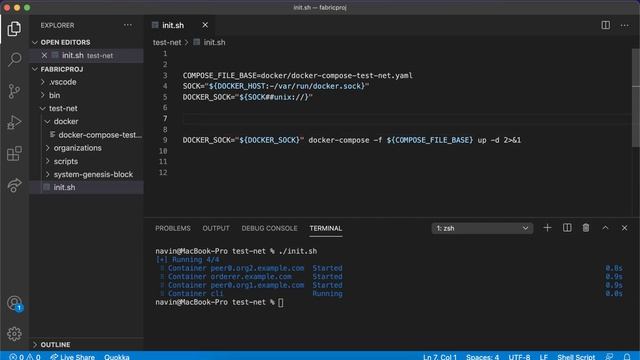Screen dimensions: 640x360
Task: Open Explorer more actions ellipsis
Action: point(128,25)
